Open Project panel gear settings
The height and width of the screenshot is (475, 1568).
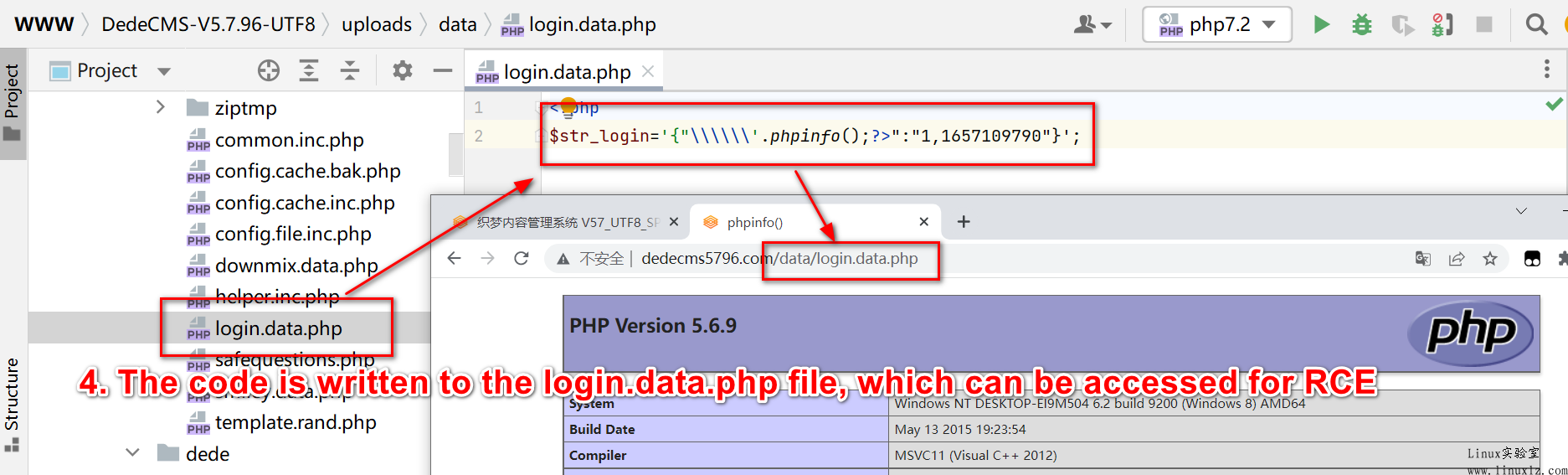point(403,70)
